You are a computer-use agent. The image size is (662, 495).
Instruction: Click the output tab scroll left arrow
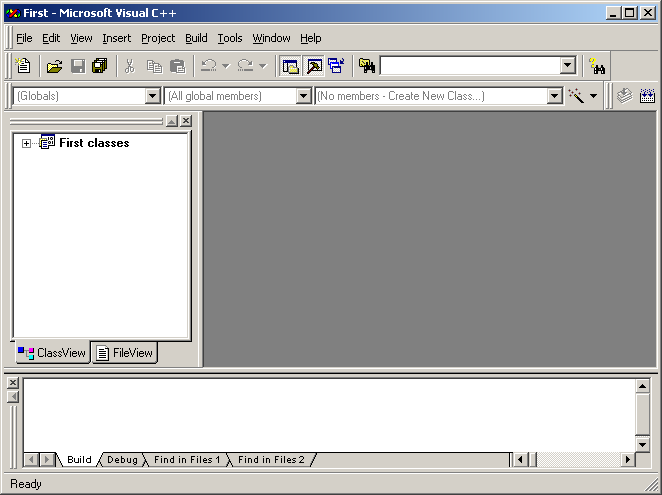coord(31,460)
